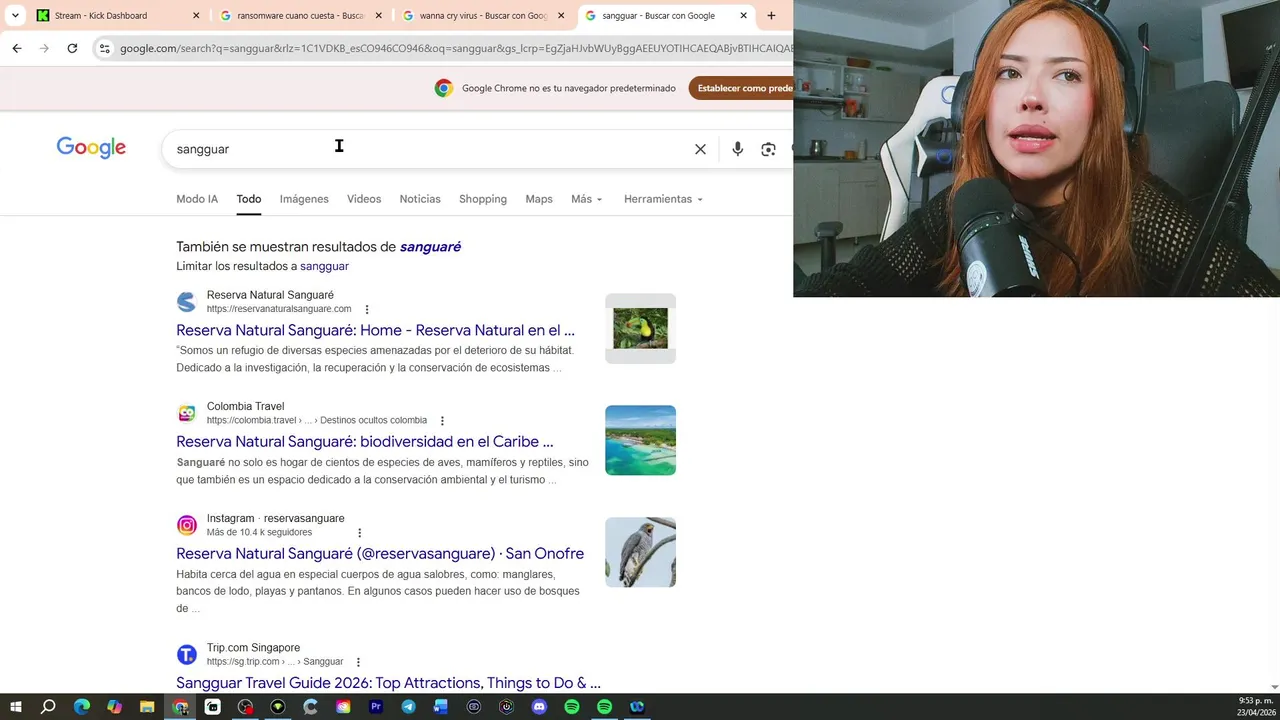This screenshot has height=720, width=1280.
Task: Open Windows taskbar search
Action: pyautogui.click(x=48, y=707)
